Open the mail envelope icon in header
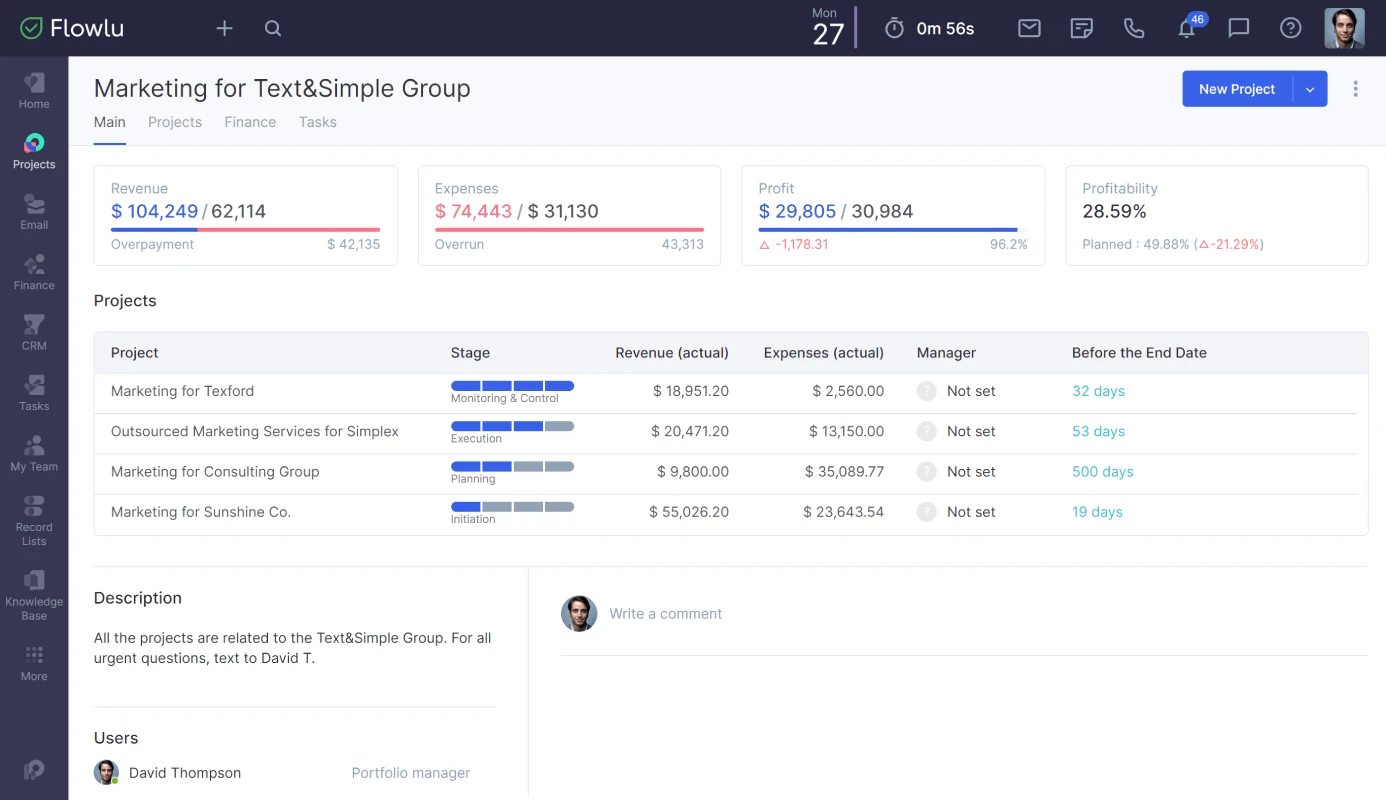This screenshot has height=800, width=1386. [x=1029, y=29]
